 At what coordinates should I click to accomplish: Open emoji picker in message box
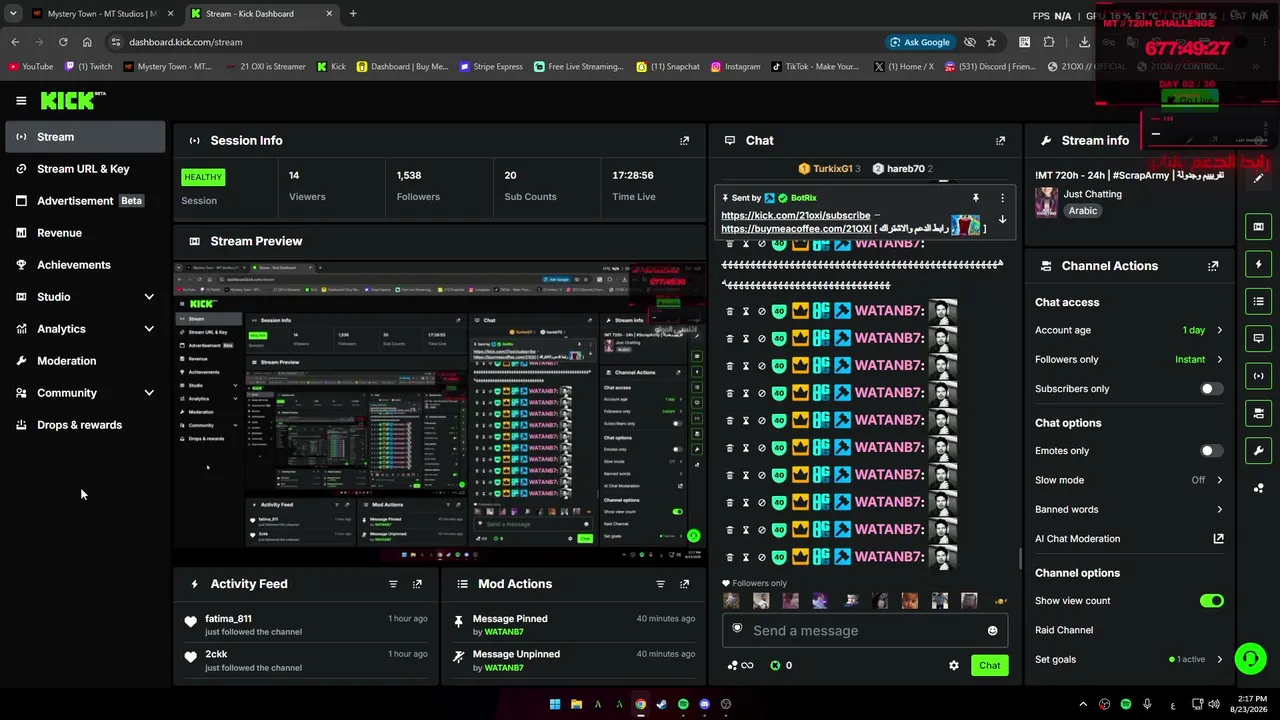pos(992,631)
